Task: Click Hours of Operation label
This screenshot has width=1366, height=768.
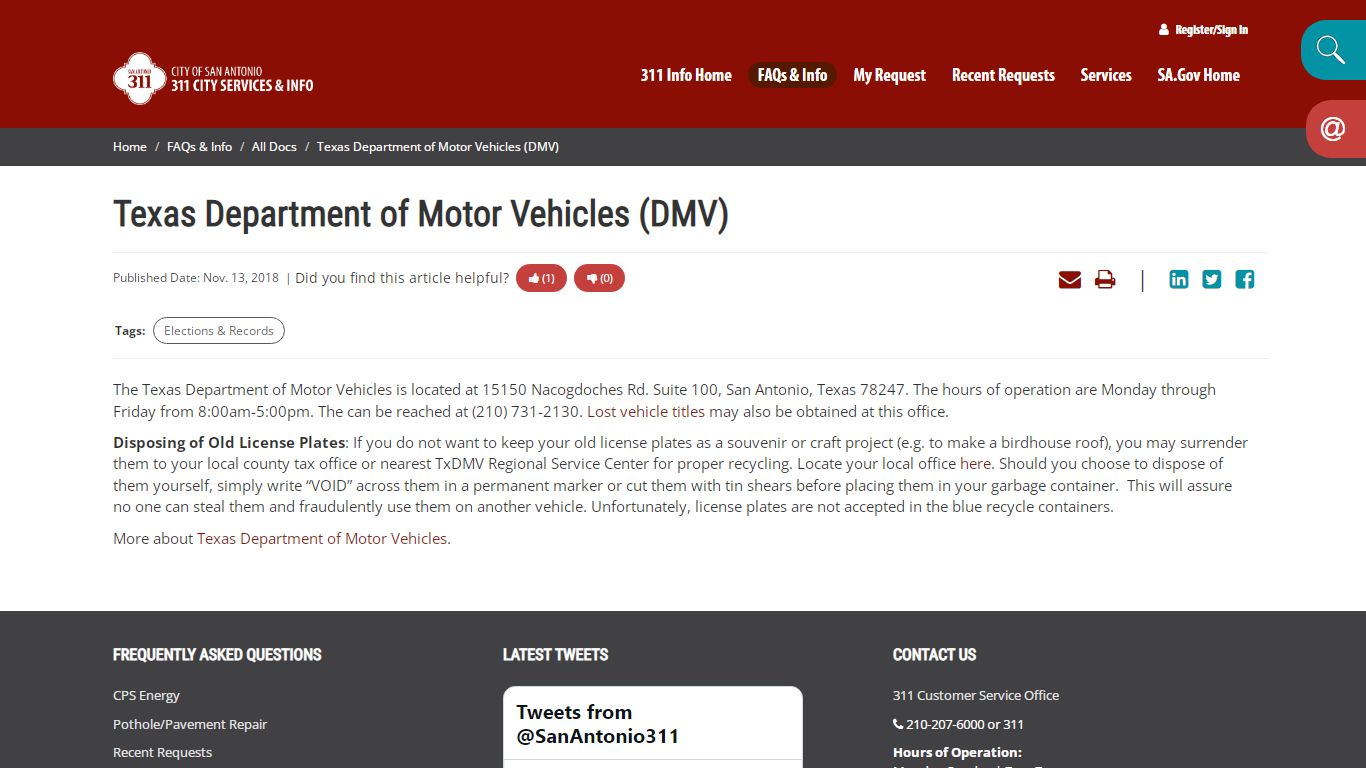Action: click(957, 752)
